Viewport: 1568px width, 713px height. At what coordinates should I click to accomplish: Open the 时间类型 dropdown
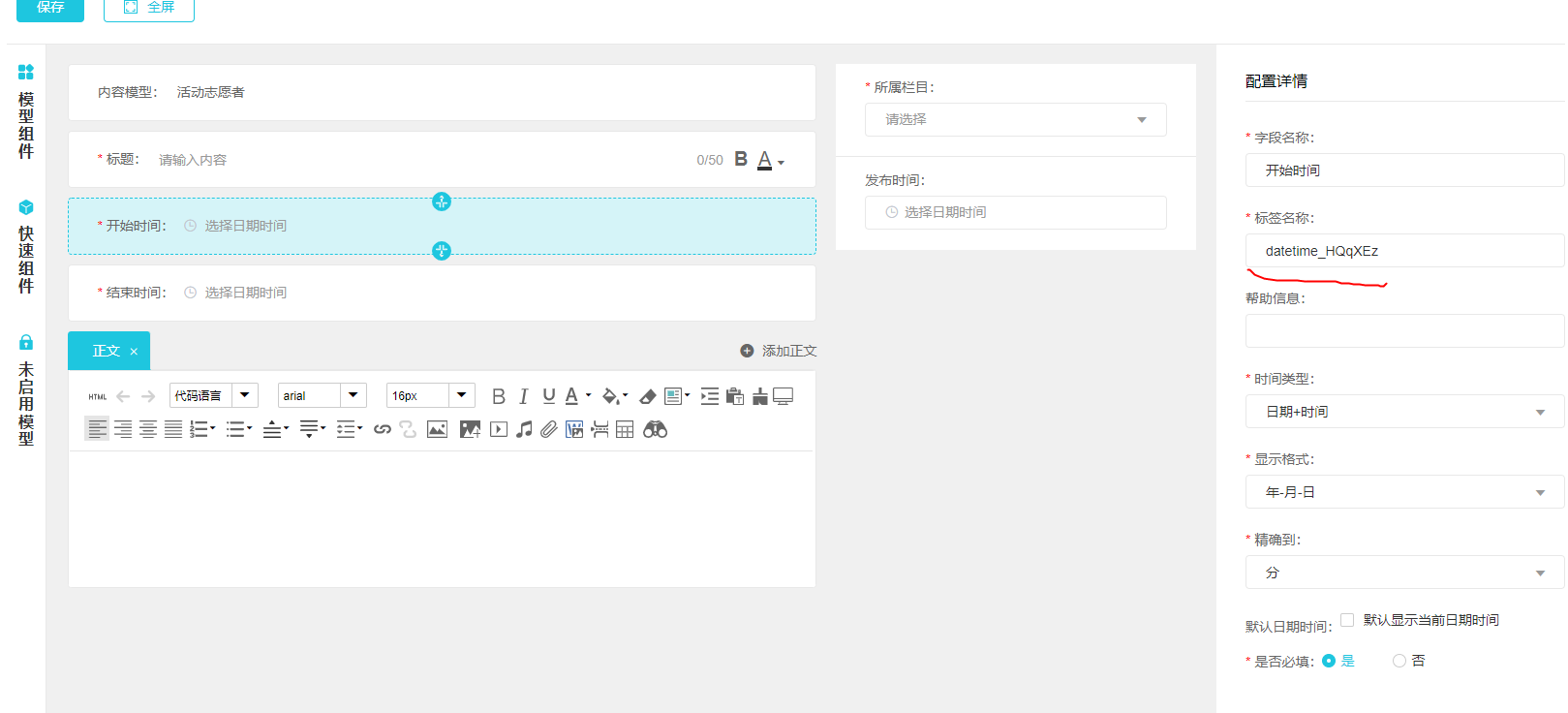[x=1404, y=412]
